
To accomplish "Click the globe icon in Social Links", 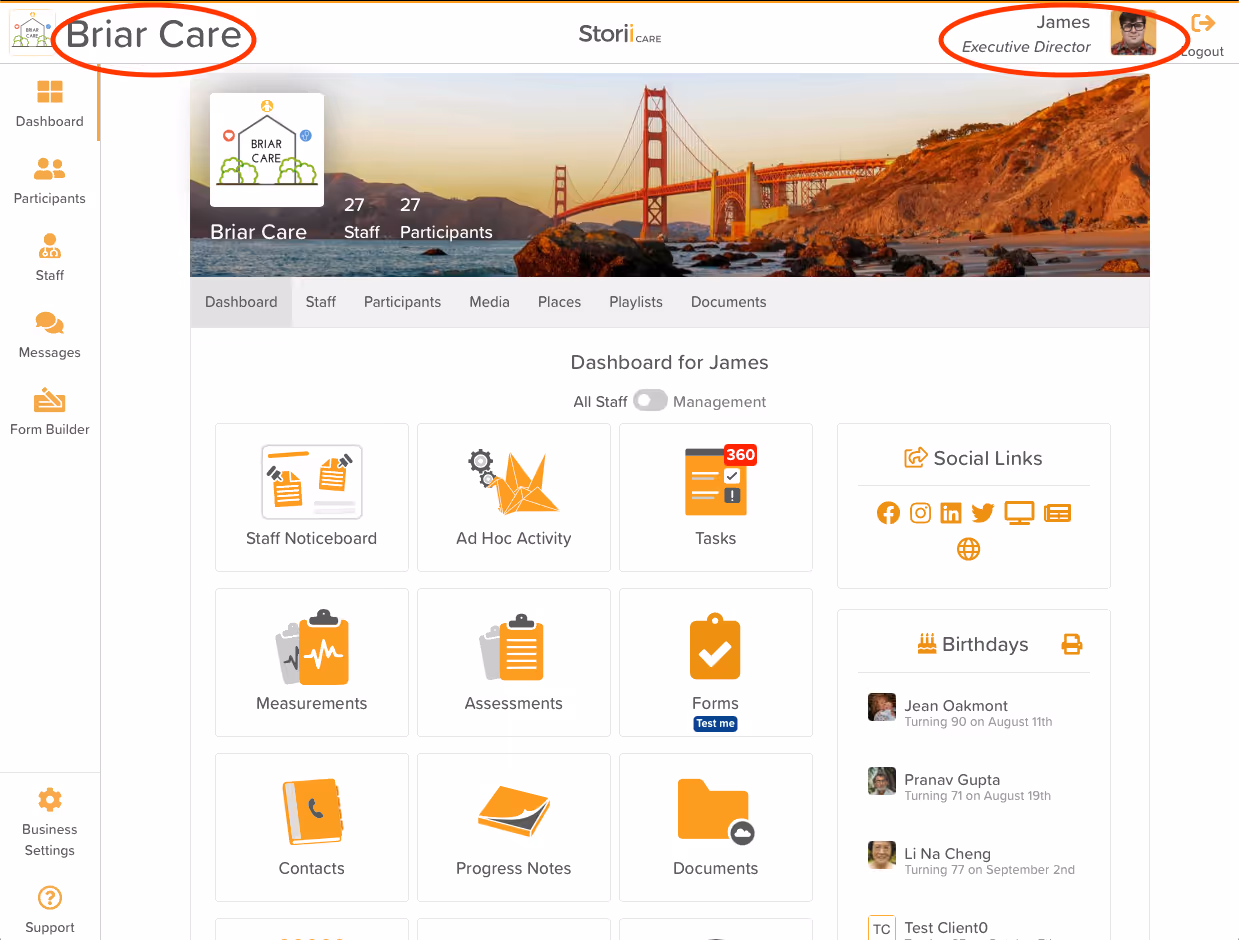I will pos(968,549).
